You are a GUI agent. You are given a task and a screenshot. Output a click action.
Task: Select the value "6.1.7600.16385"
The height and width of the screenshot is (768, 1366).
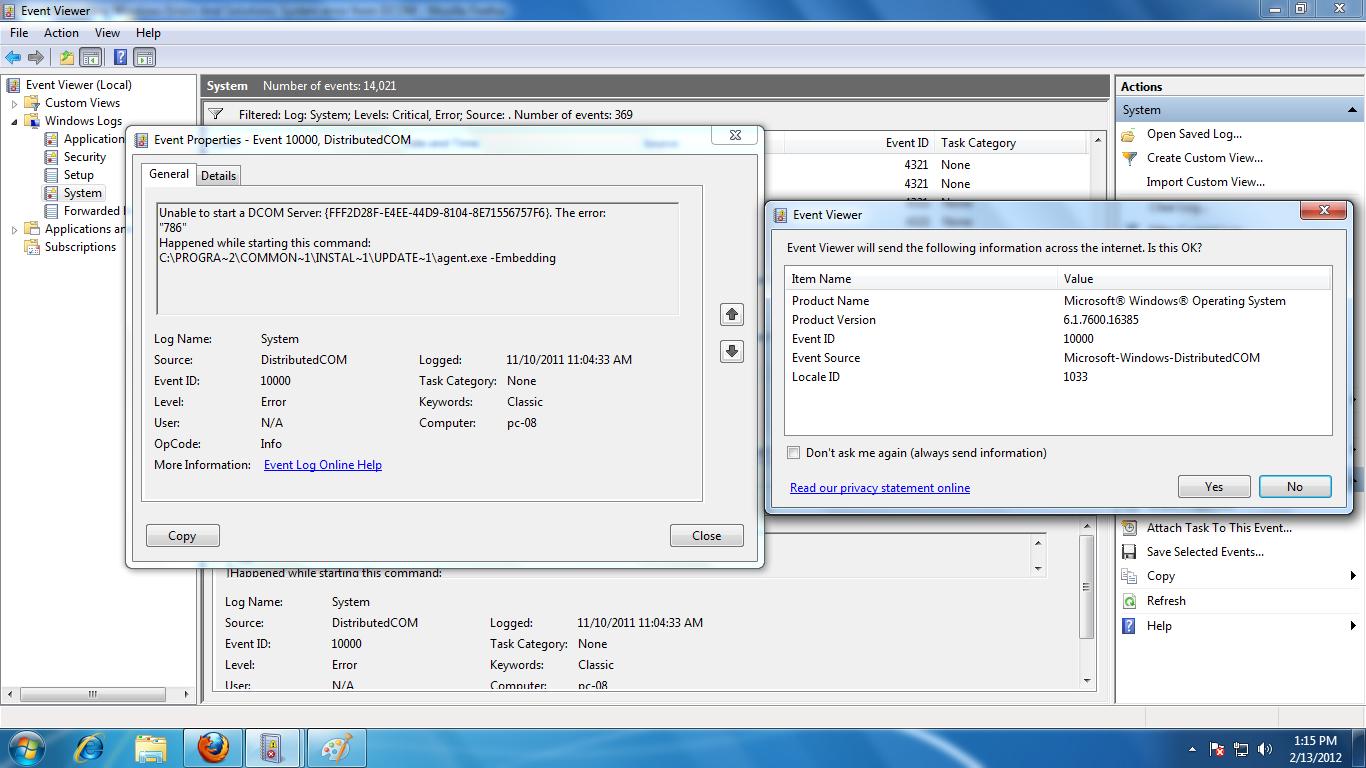(x=1101, y=320)
